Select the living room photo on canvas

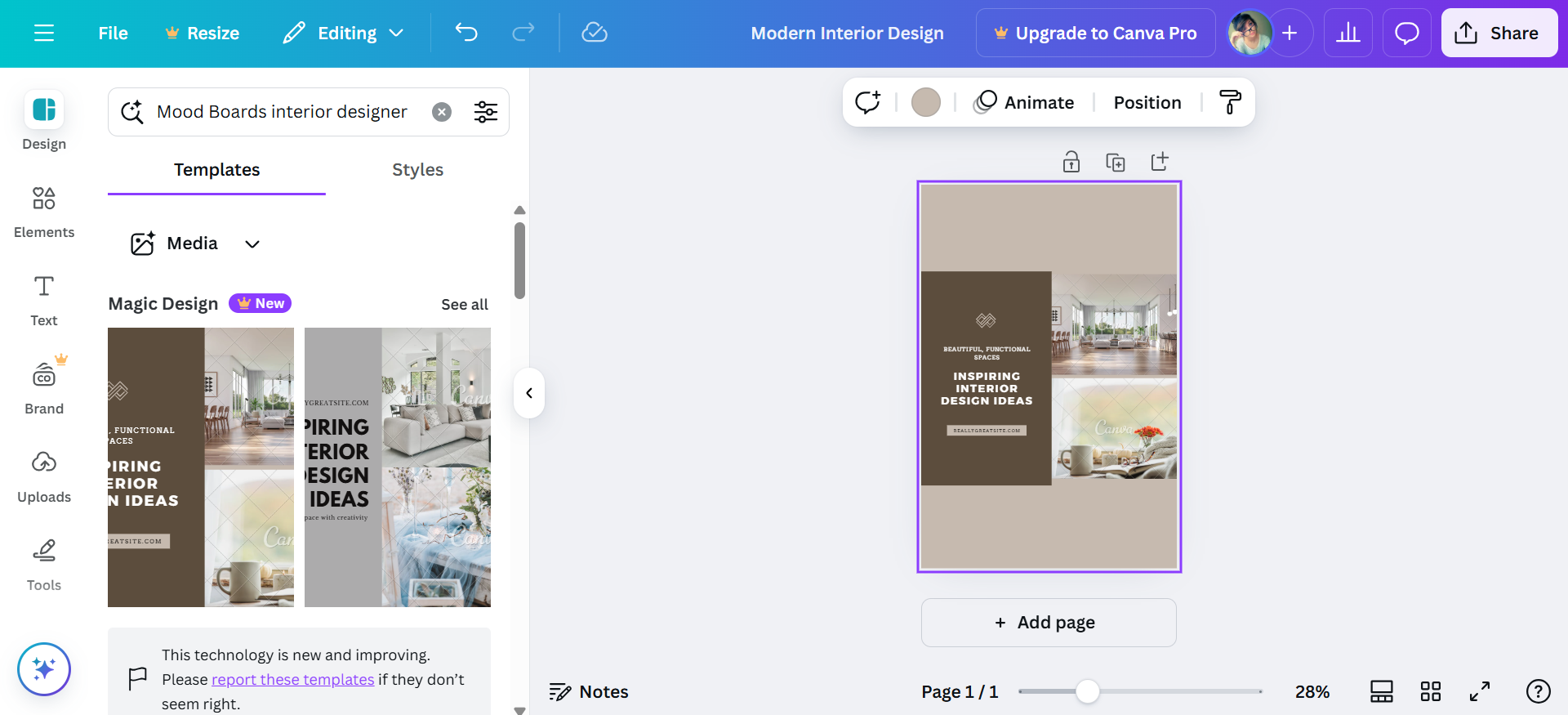pos(1114,324)
